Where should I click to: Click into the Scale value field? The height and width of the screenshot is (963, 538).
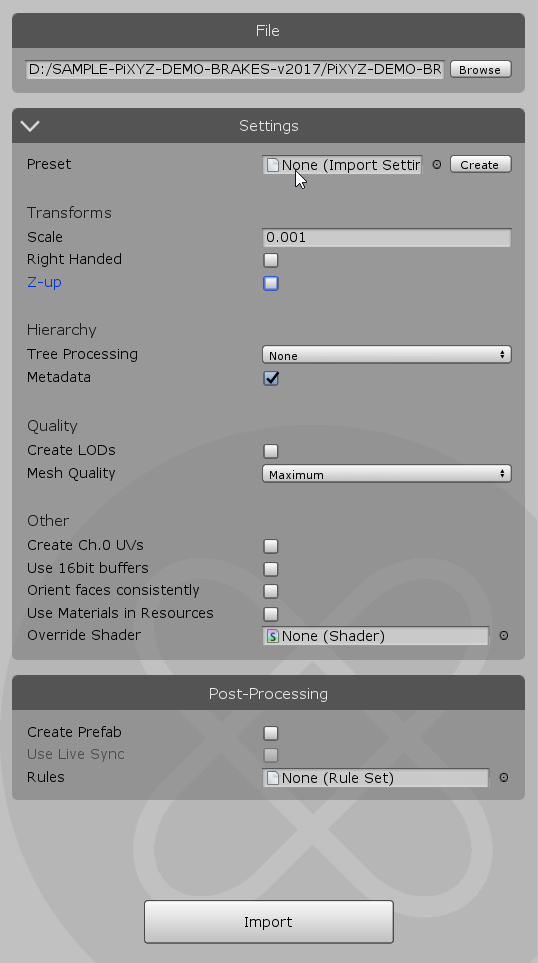point(387,238)
